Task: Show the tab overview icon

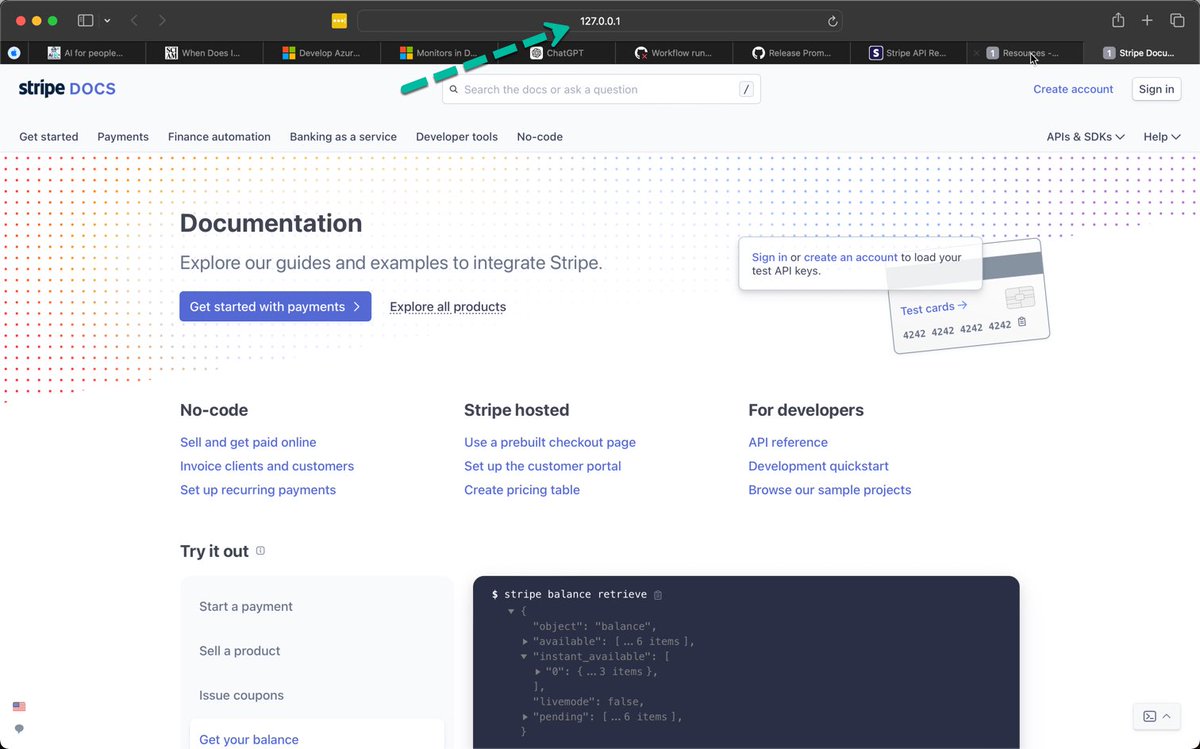Action: 1177,20
